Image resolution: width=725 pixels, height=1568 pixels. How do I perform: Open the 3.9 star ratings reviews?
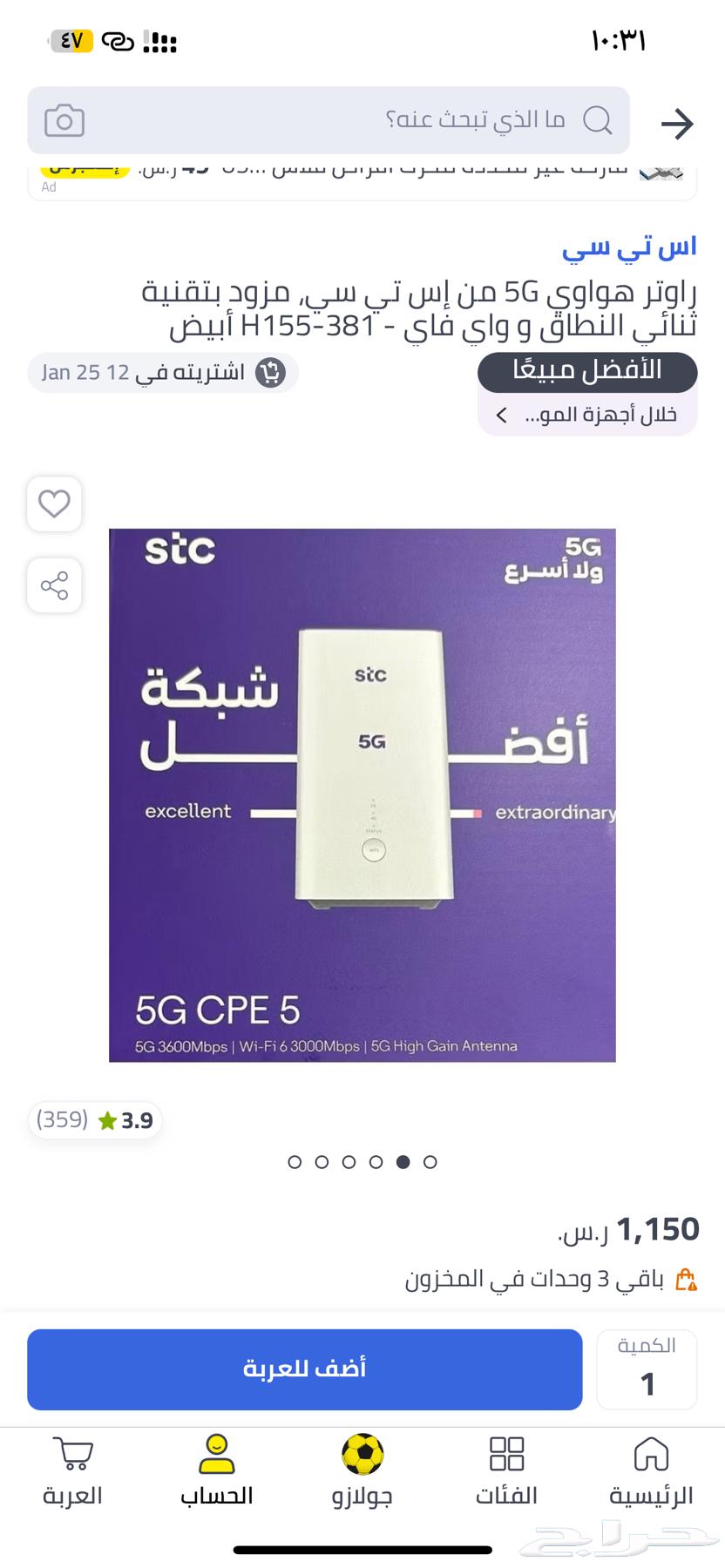[x=95, y=1120]
